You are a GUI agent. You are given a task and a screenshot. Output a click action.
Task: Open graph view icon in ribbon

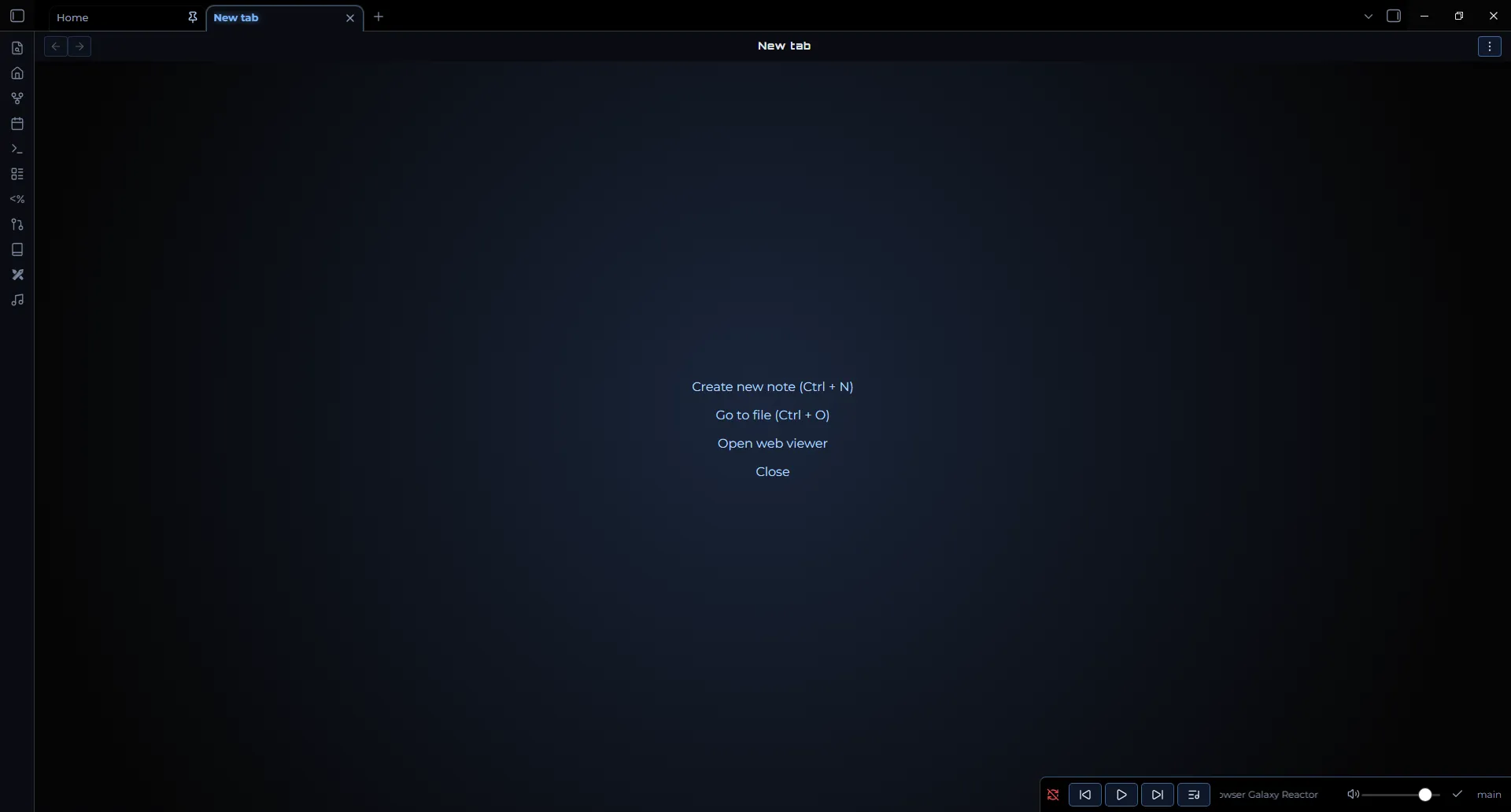[x=17, y=98]
